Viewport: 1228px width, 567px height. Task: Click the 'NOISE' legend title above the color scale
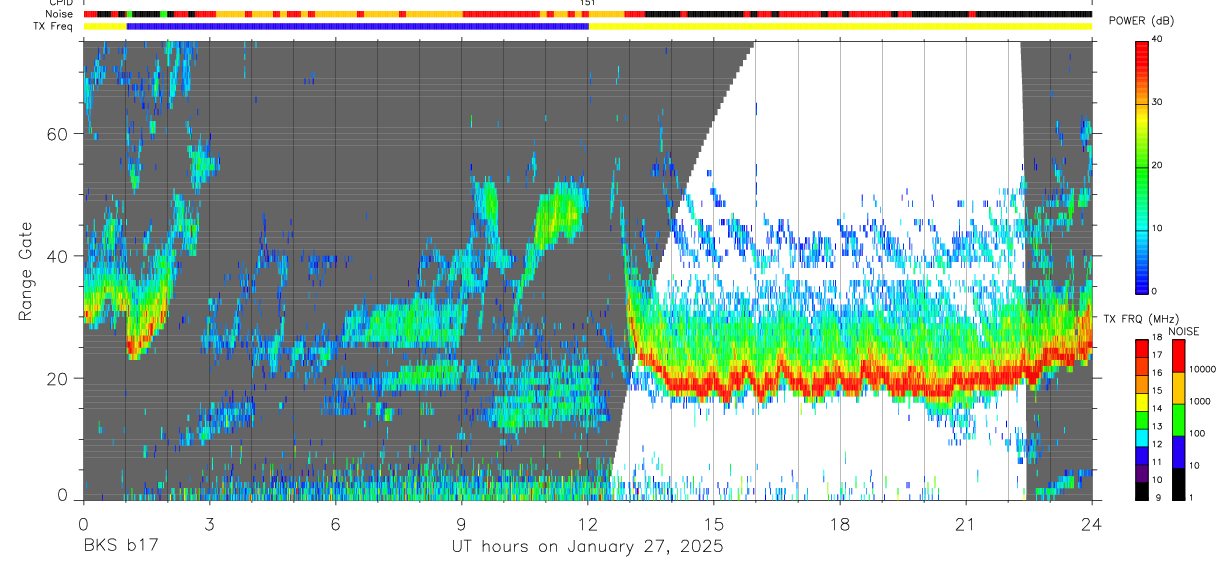tap(1184, 331)
